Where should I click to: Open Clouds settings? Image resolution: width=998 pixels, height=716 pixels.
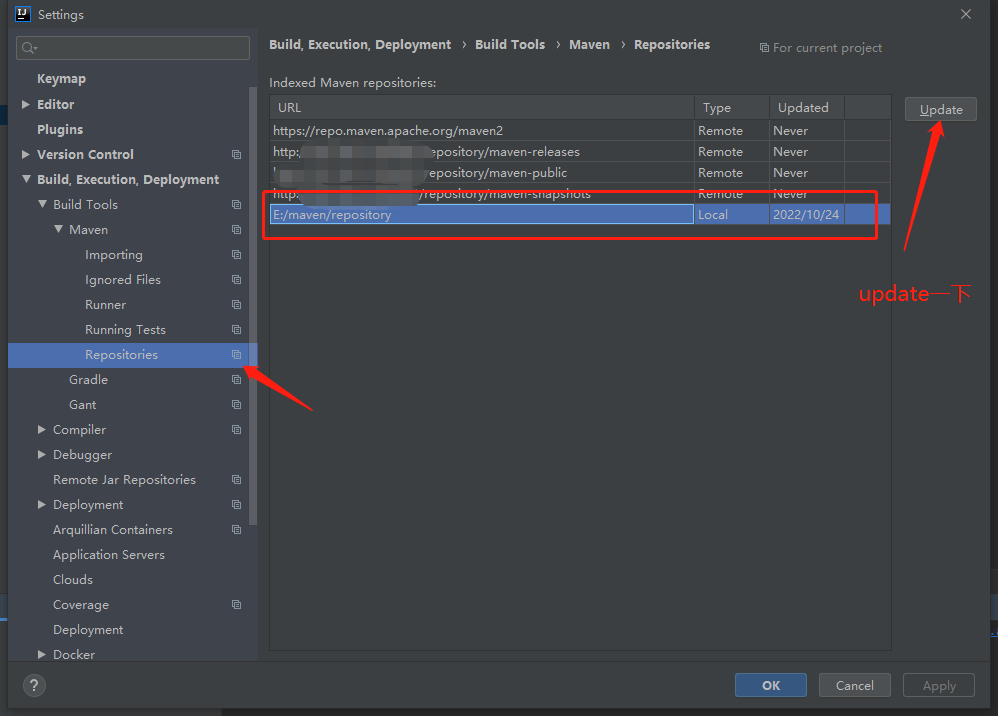(x=73, y=580)
